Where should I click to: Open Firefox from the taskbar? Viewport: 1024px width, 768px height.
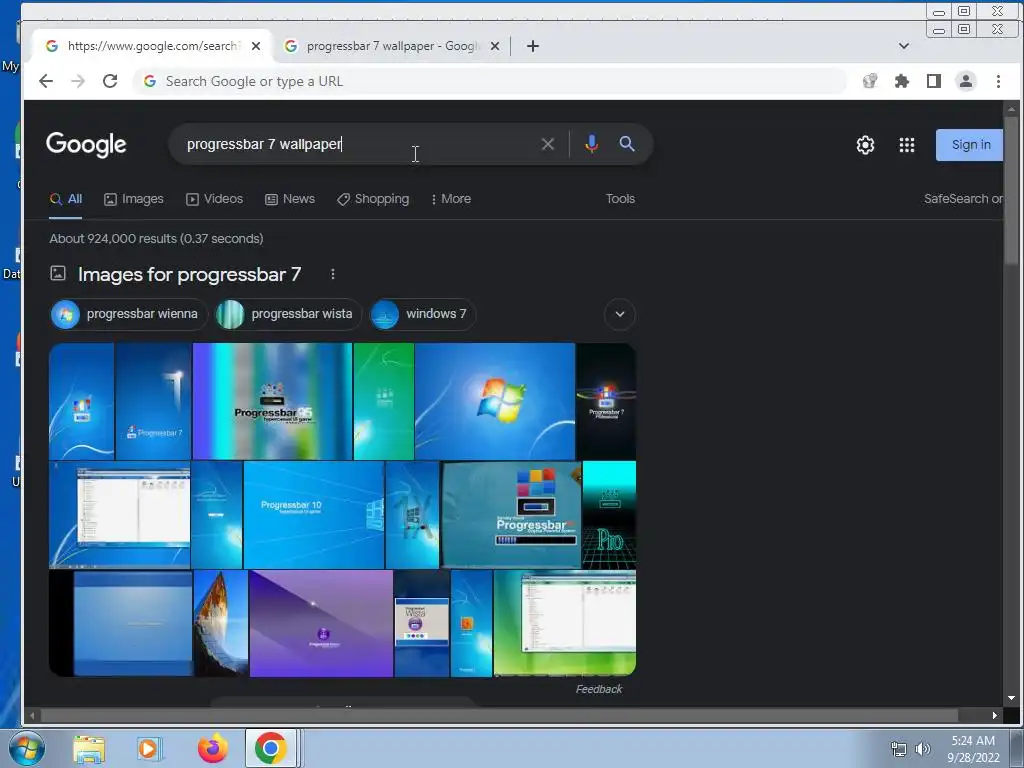pos(212,748)
